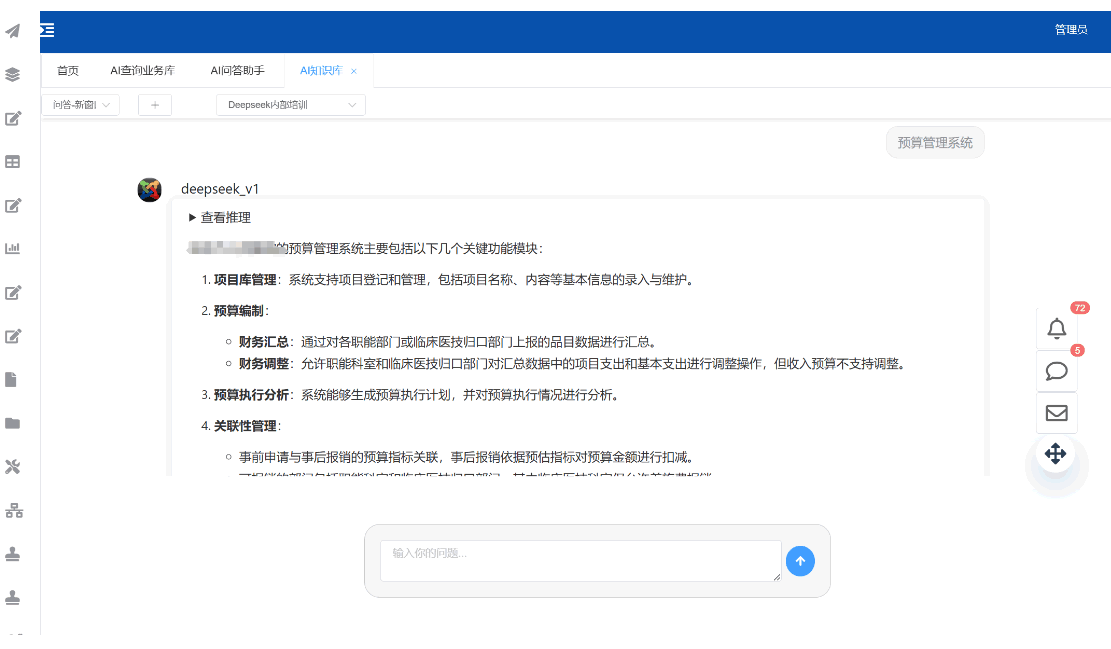Viewport: 1111px width, 649px height.
Task: Click the chat bubble icon with badge 5
Action: [1057, 371]
